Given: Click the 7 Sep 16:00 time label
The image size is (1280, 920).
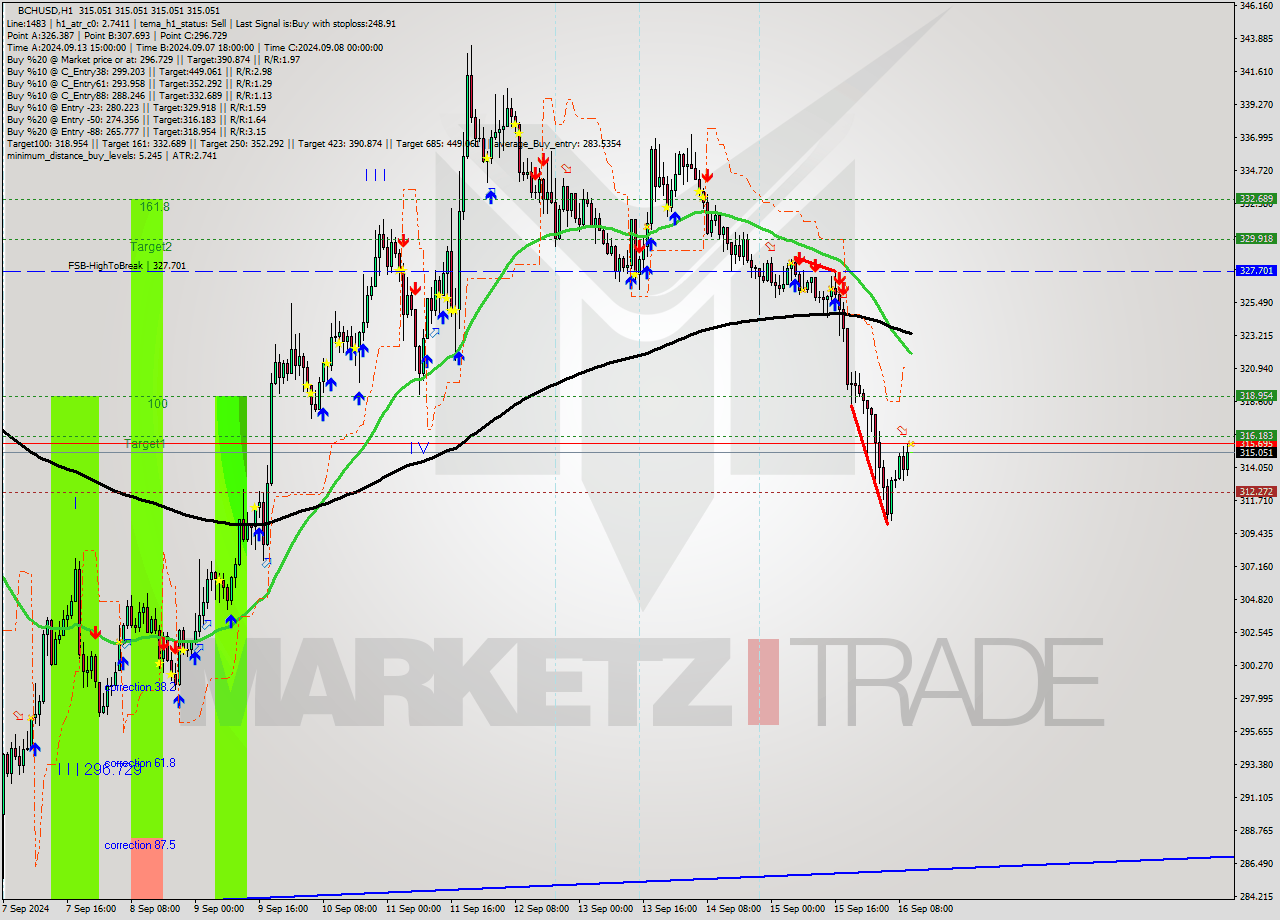Looking at the screenshot, I should (x=90, y=909).
